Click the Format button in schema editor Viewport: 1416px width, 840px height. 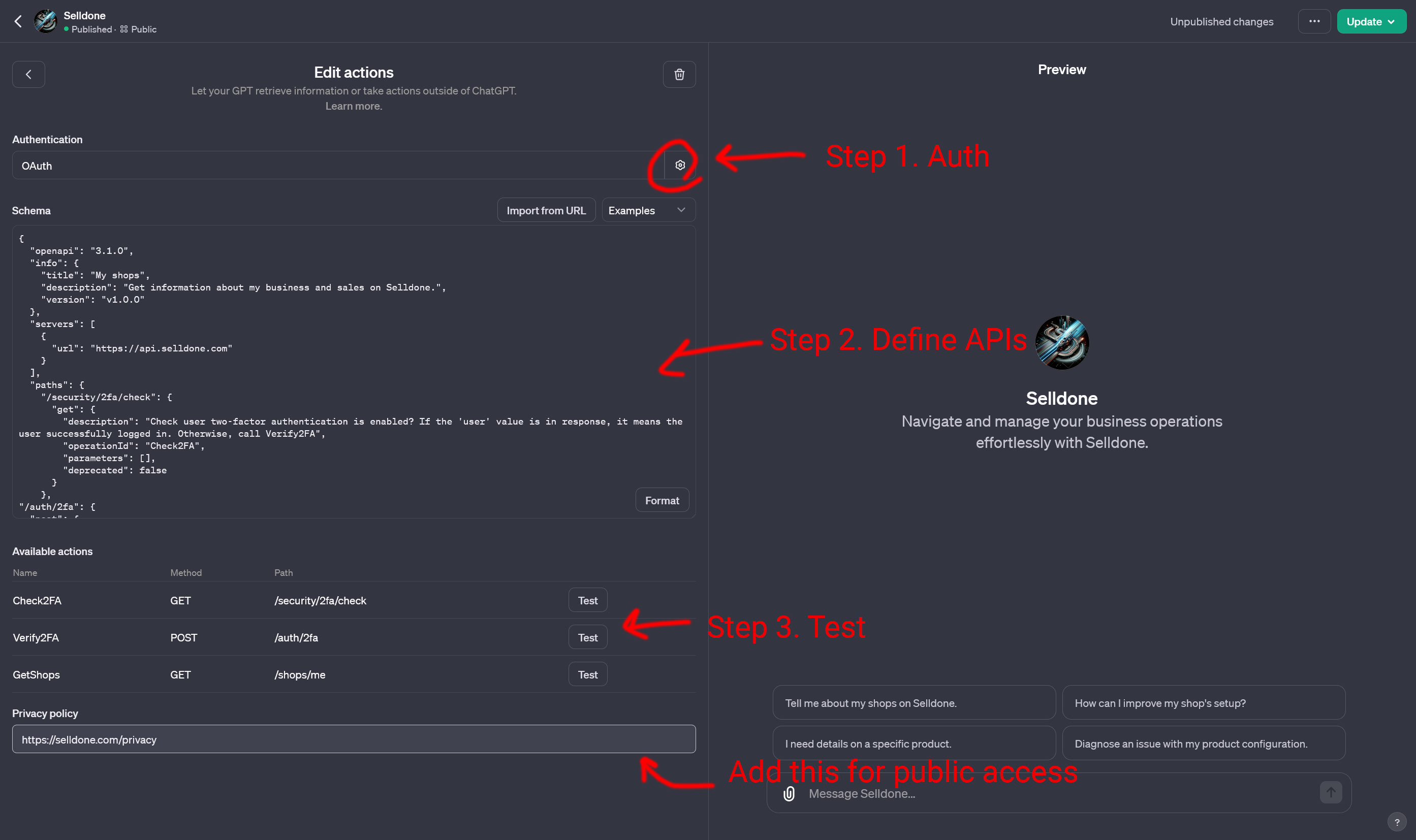click(x=661, y=500)
